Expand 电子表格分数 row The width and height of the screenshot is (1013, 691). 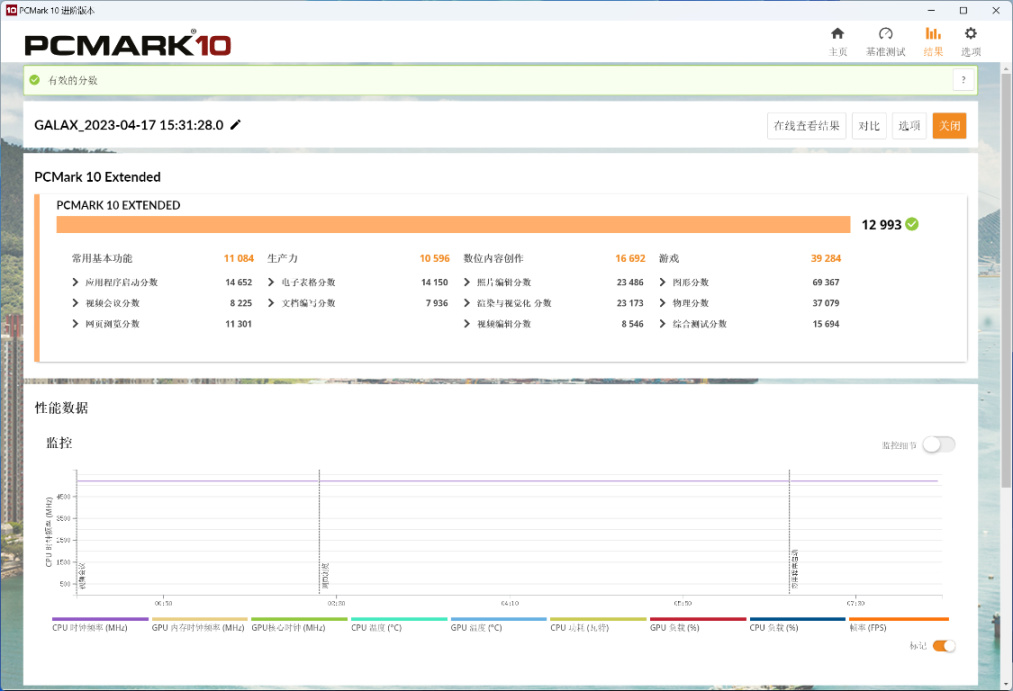click(271, 282)
